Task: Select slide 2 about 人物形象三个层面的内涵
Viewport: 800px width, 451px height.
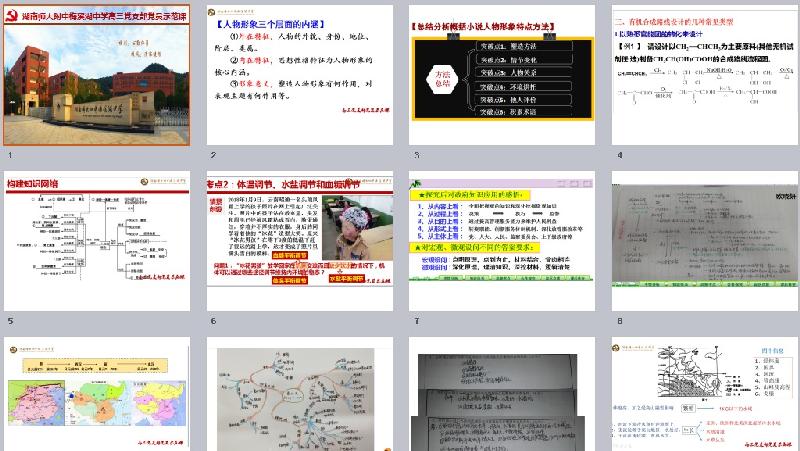Action: [300, 74]
